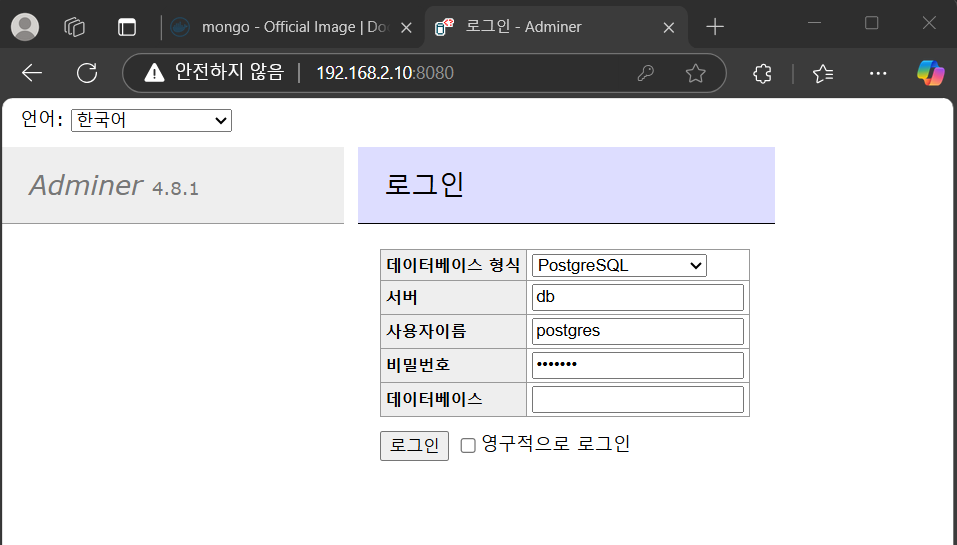
Task: Click the 4.8.1 version link
Action: [x=175, y=189]
